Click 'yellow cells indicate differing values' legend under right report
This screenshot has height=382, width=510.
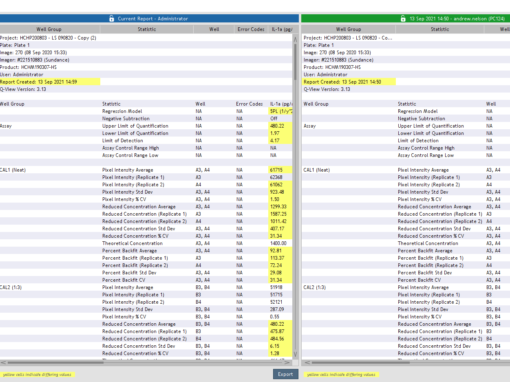[x=341, y=375]
